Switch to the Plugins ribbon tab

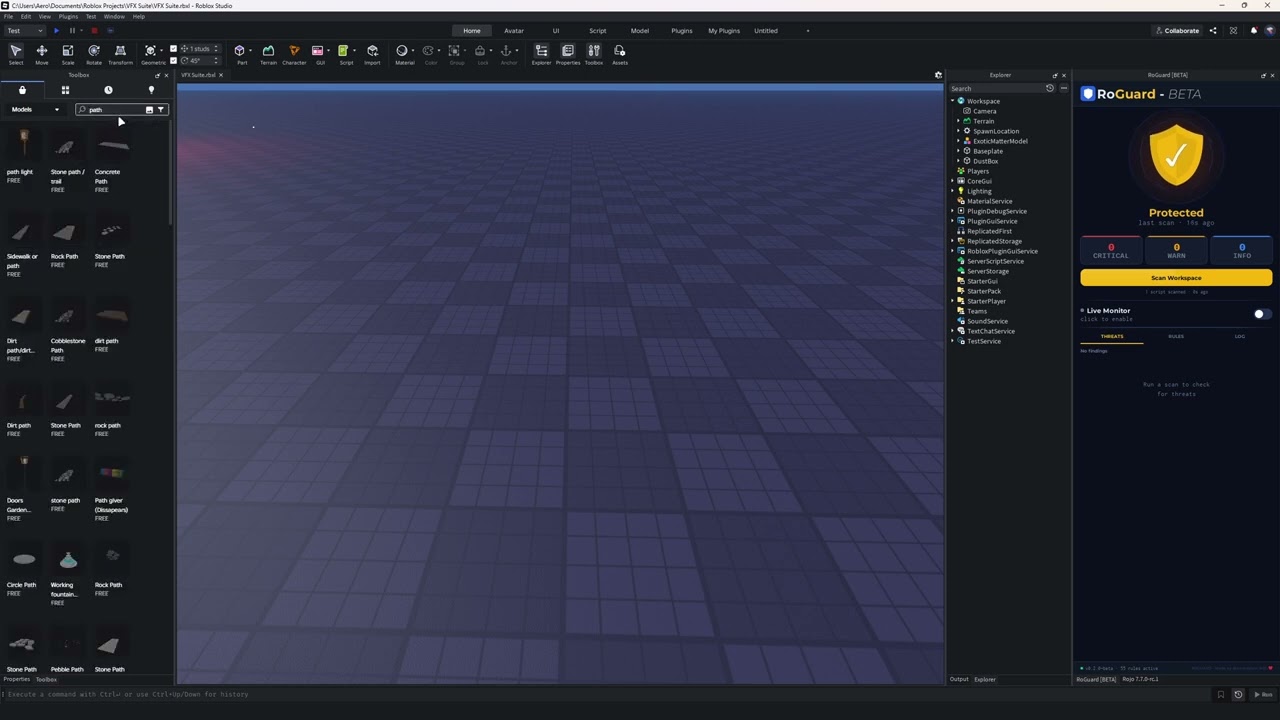[x=681, y=31]
